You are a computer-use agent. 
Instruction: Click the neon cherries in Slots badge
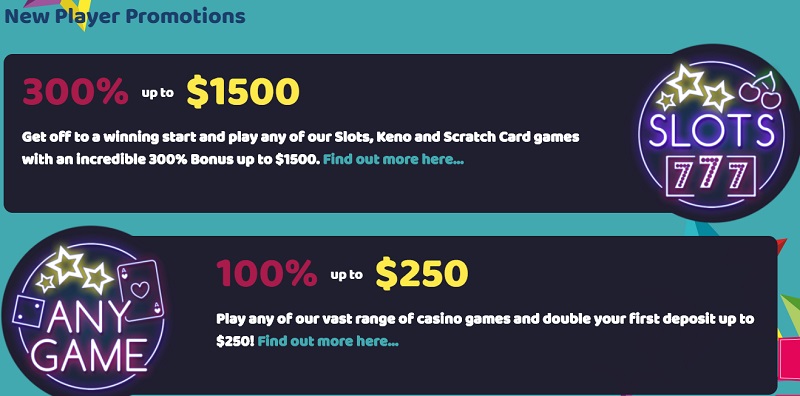pyautogui.click(x=760, y=91)
